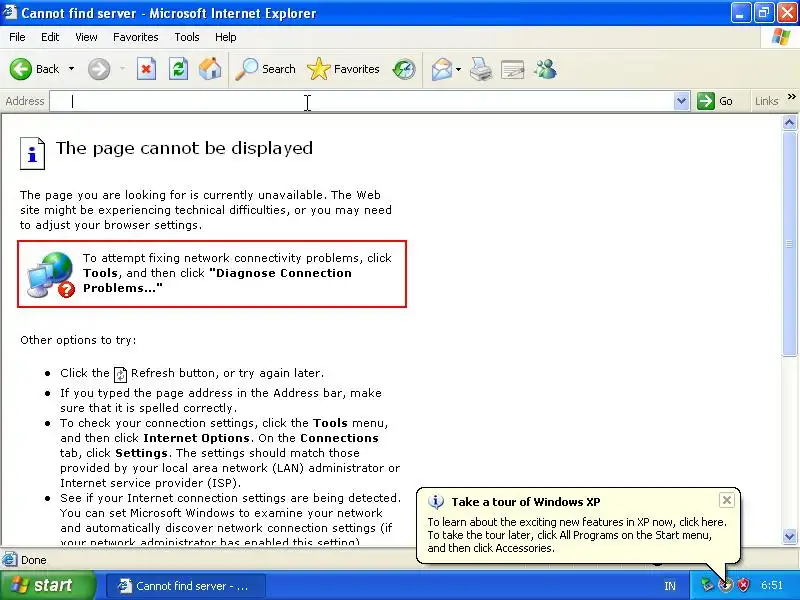Click the Edit page icon
The width and height of the screenshot is (800, 600).
pos(513,69)
